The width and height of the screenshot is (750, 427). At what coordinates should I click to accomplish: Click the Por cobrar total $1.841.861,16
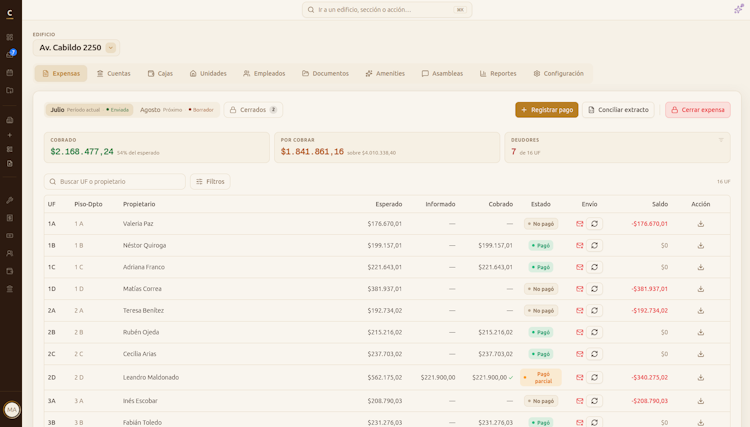312,152
